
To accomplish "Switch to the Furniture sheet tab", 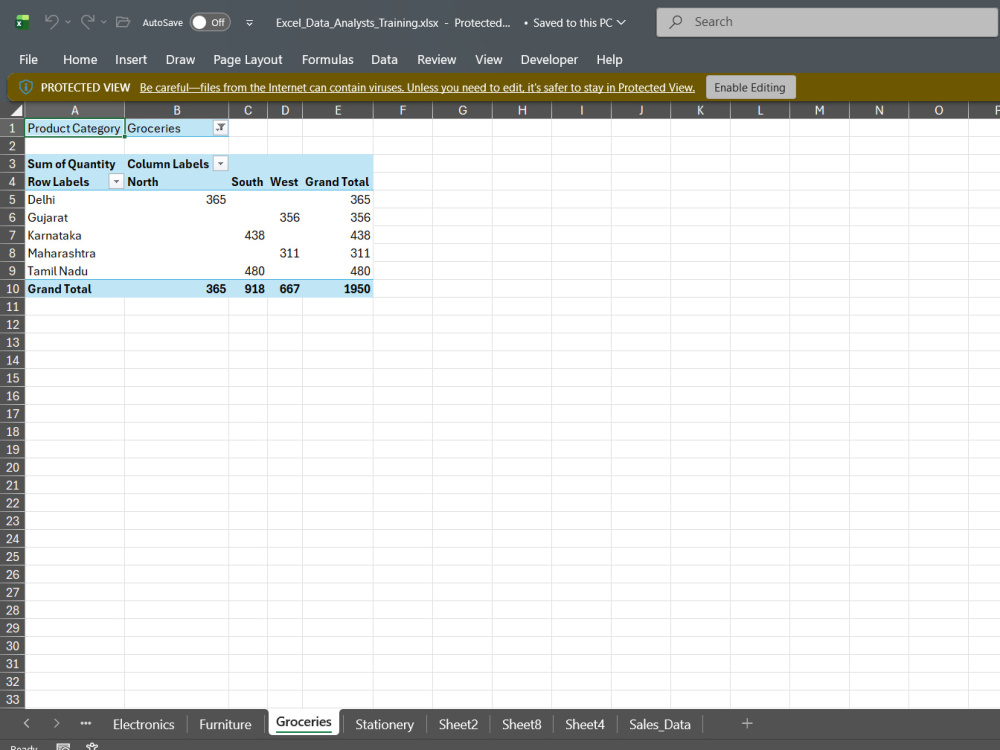I will pos(225,724).
